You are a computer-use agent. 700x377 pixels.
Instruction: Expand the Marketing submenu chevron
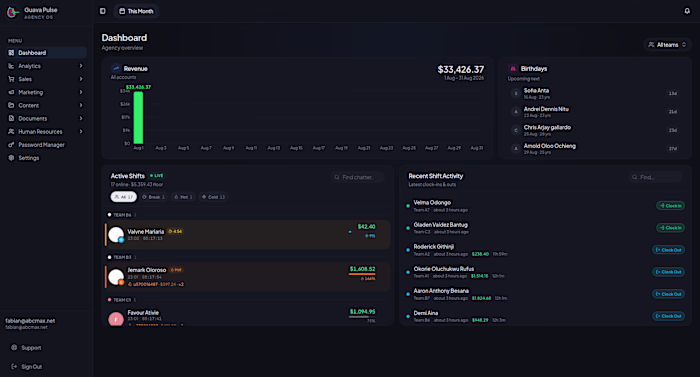81,92
